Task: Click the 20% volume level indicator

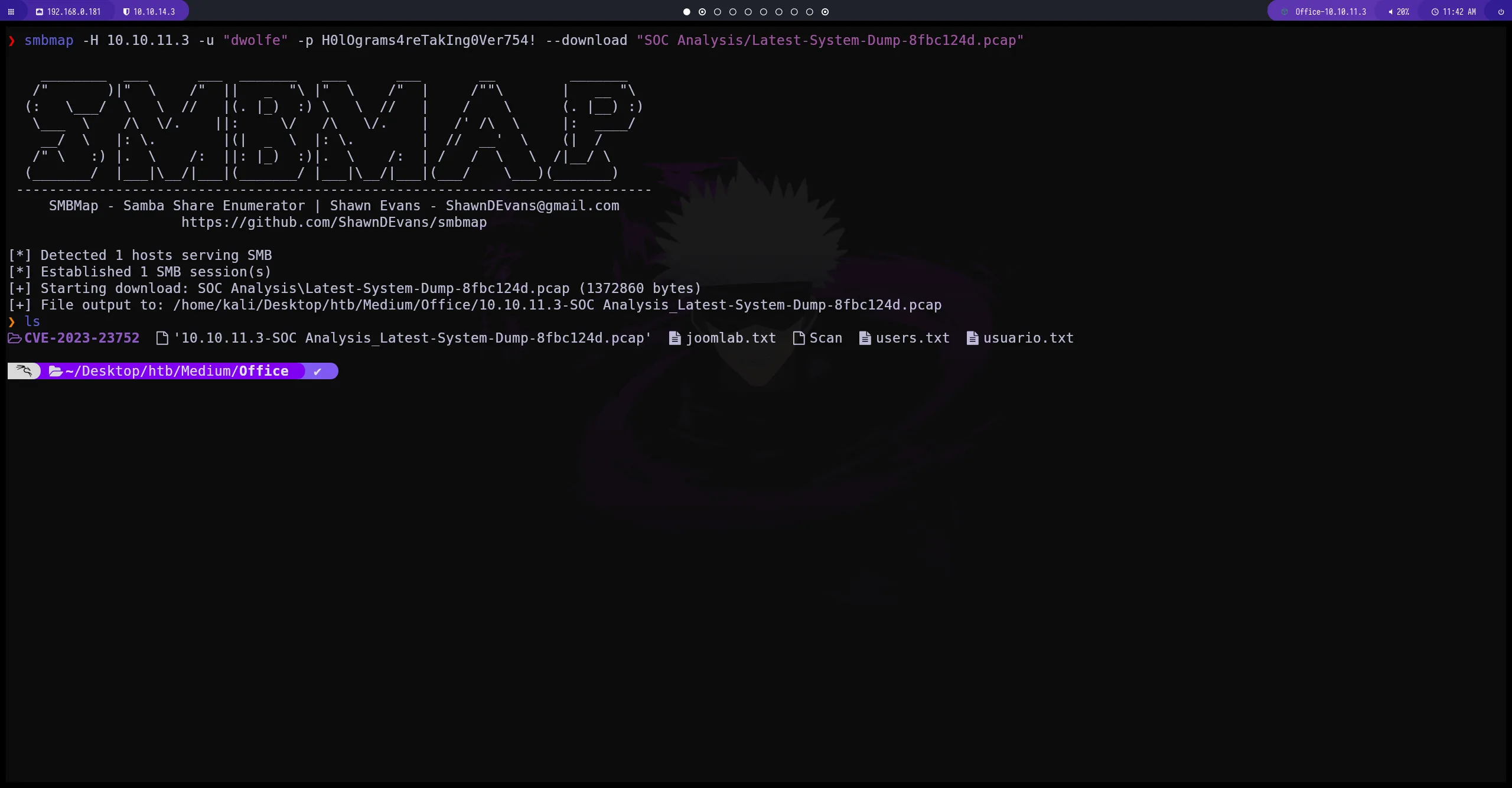Action: 1400,11
